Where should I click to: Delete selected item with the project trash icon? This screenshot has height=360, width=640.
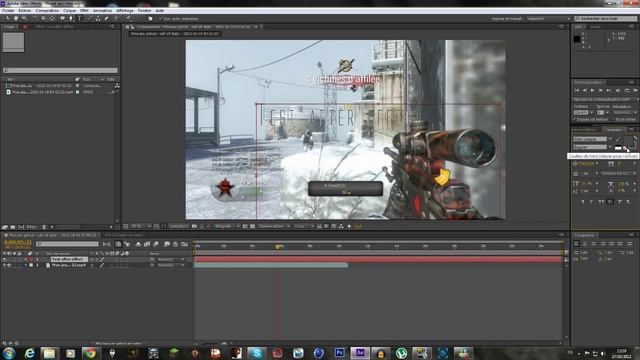[44, 227]
